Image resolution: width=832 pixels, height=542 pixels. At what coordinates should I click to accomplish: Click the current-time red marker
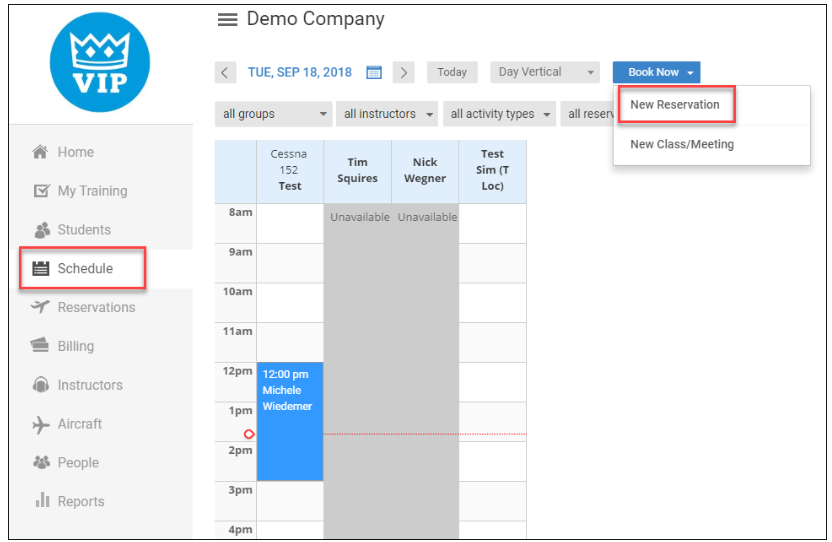click(249, 434)
